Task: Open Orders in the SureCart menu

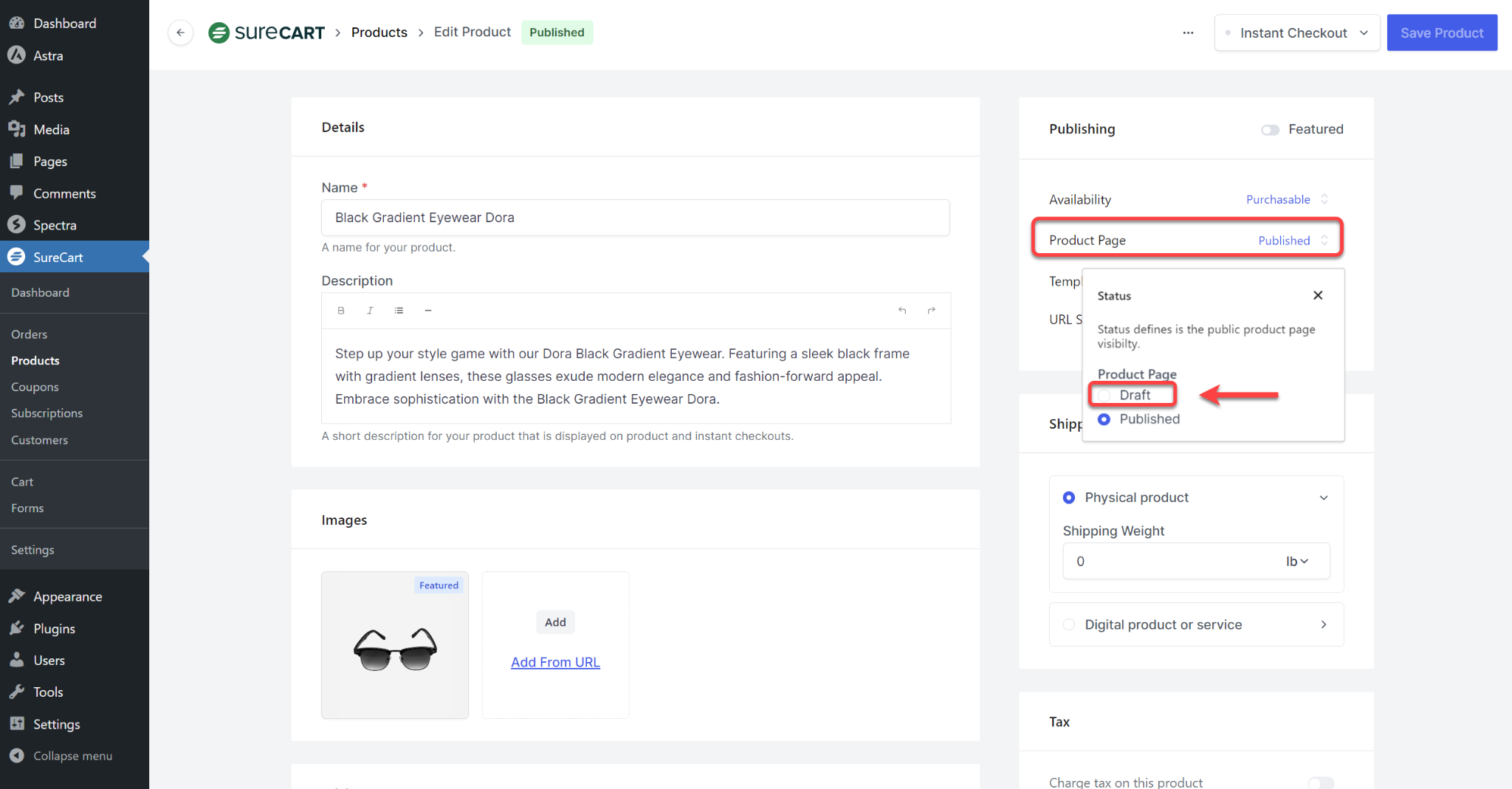Action: click(29, 334)
